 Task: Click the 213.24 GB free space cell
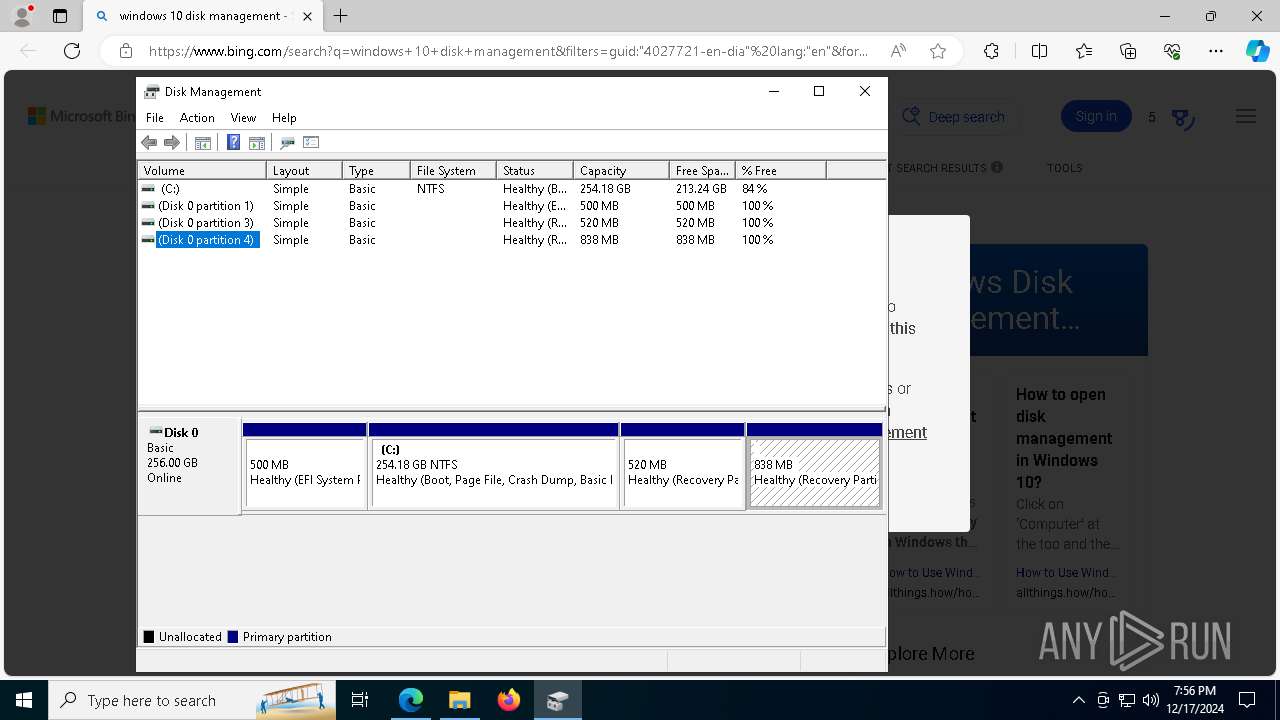(701, 188)
